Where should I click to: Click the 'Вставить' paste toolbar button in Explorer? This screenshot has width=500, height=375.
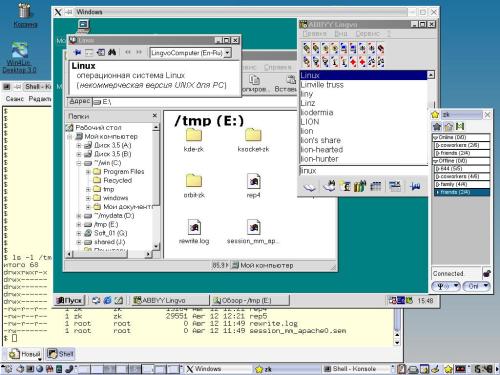[287, 83]
